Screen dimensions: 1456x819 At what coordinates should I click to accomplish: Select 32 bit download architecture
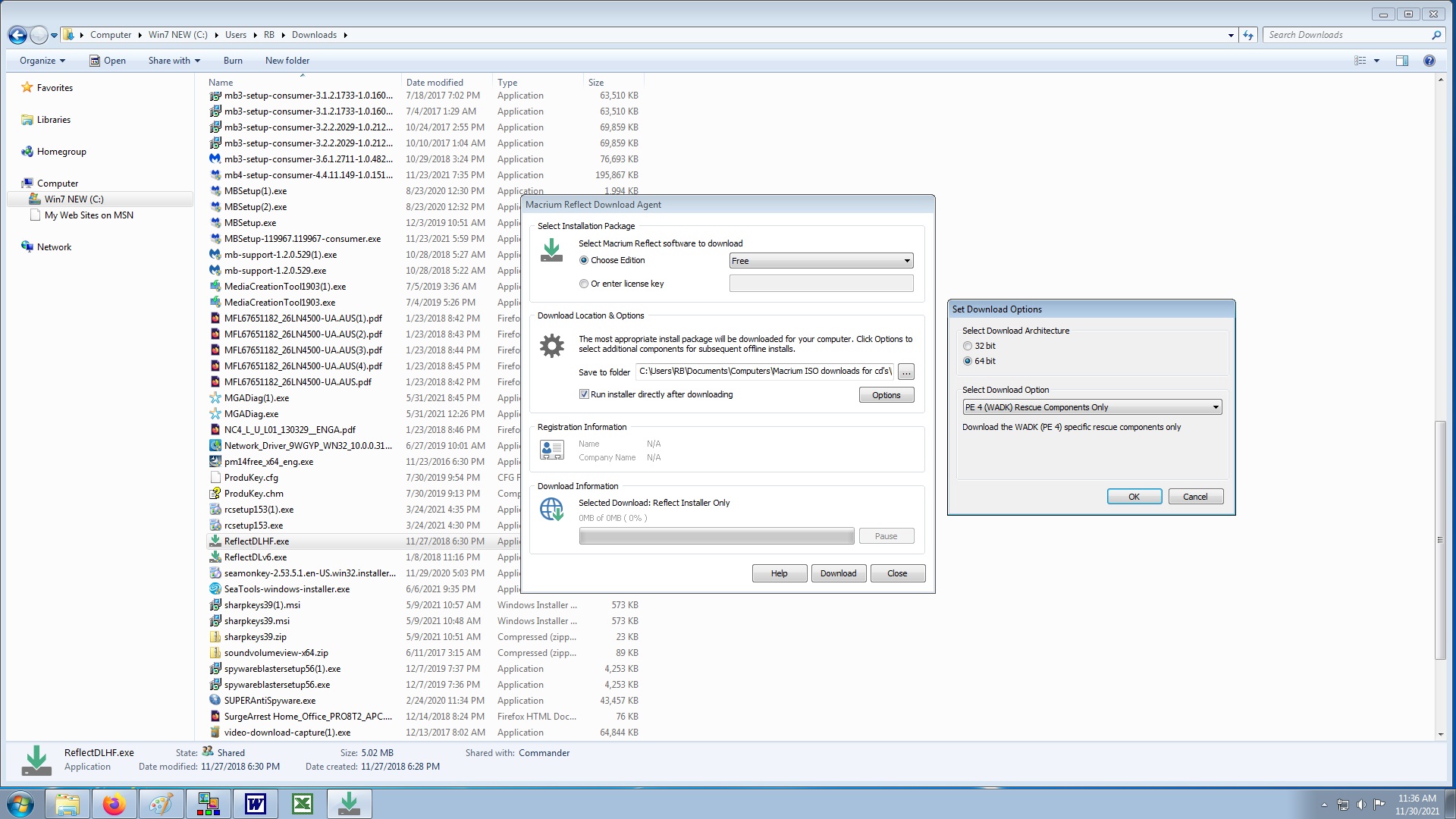(968, 346)
